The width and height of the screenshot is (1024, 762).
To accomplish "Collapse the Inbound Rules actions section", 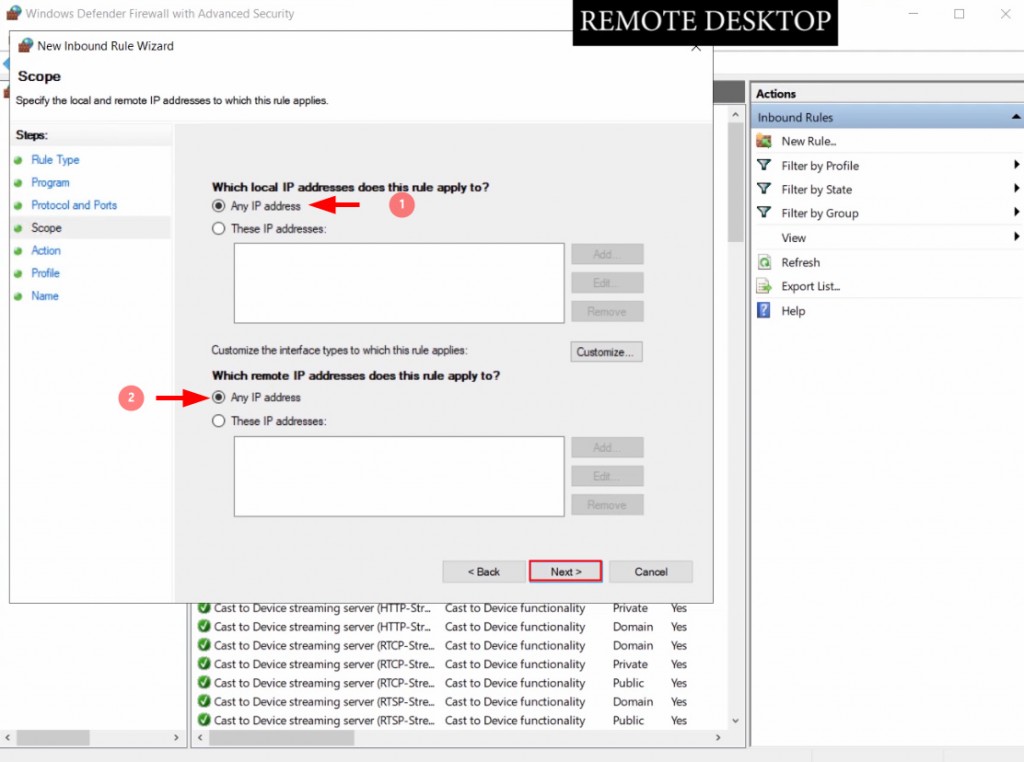I will 1016,117.
